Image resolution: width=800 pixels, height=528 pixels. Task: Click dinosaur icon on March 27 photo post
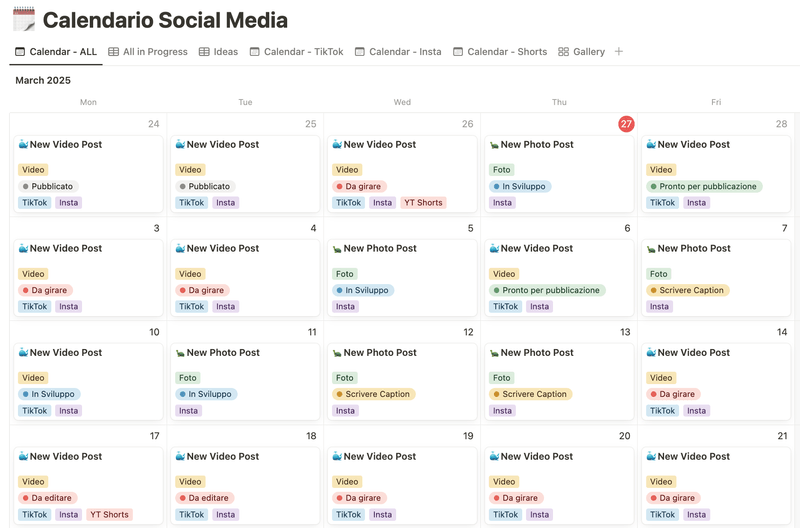[x=494, y=144]
